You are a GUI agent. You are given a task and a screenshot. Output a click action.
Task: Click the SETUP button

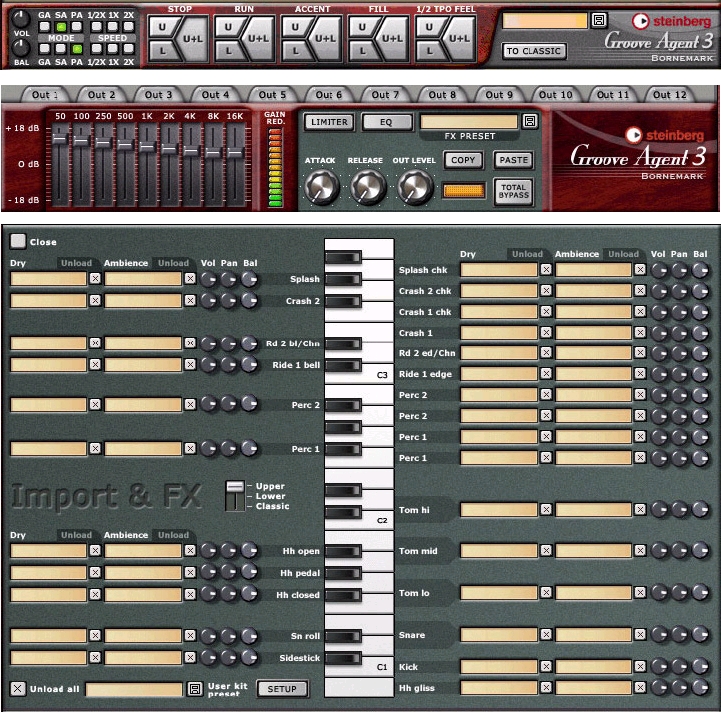(282, 689)
